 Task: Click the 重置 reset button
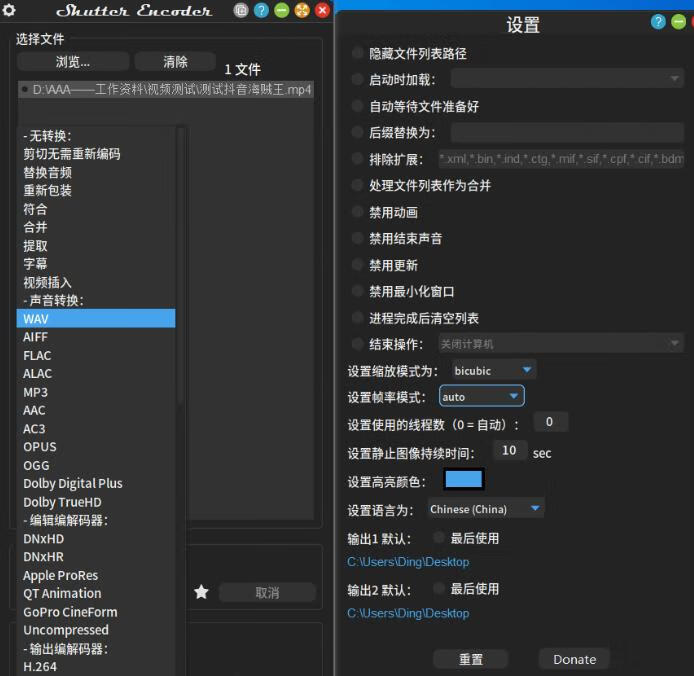470,659
